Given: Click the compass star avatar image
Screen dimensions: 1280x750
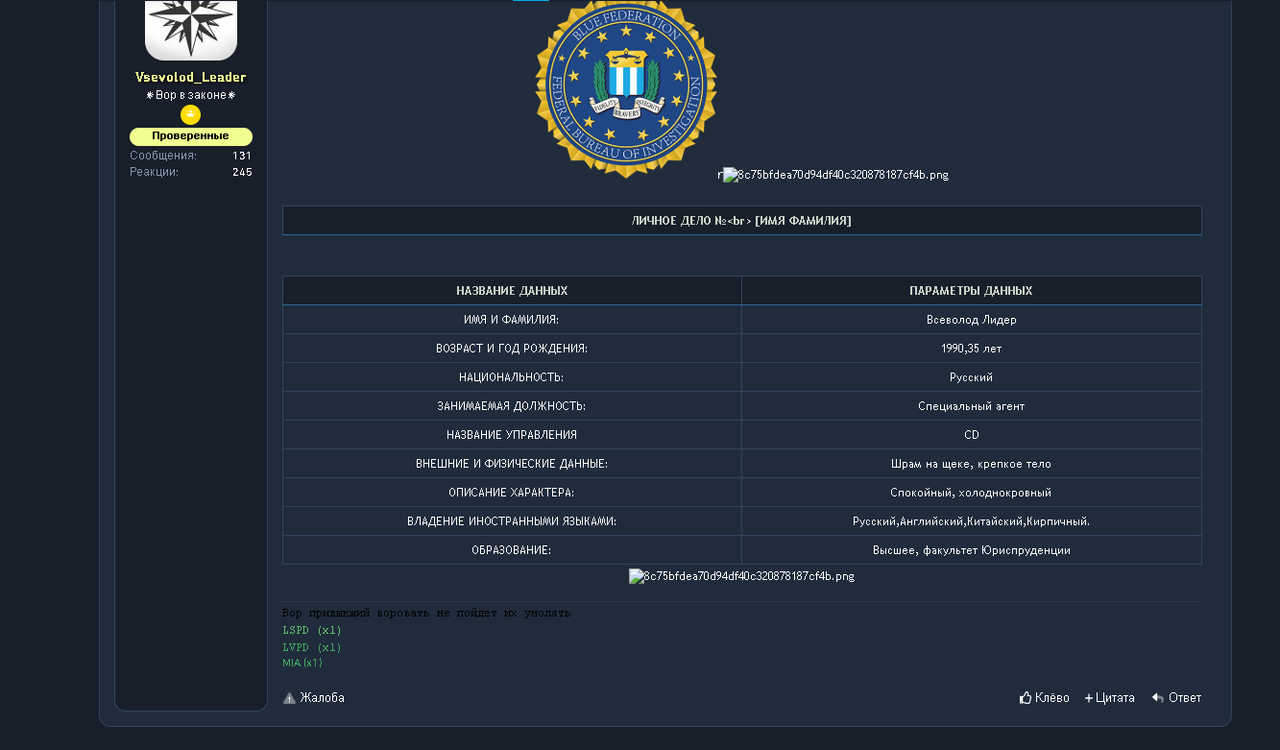Looking at the screenshot, I should coord(191,29).
